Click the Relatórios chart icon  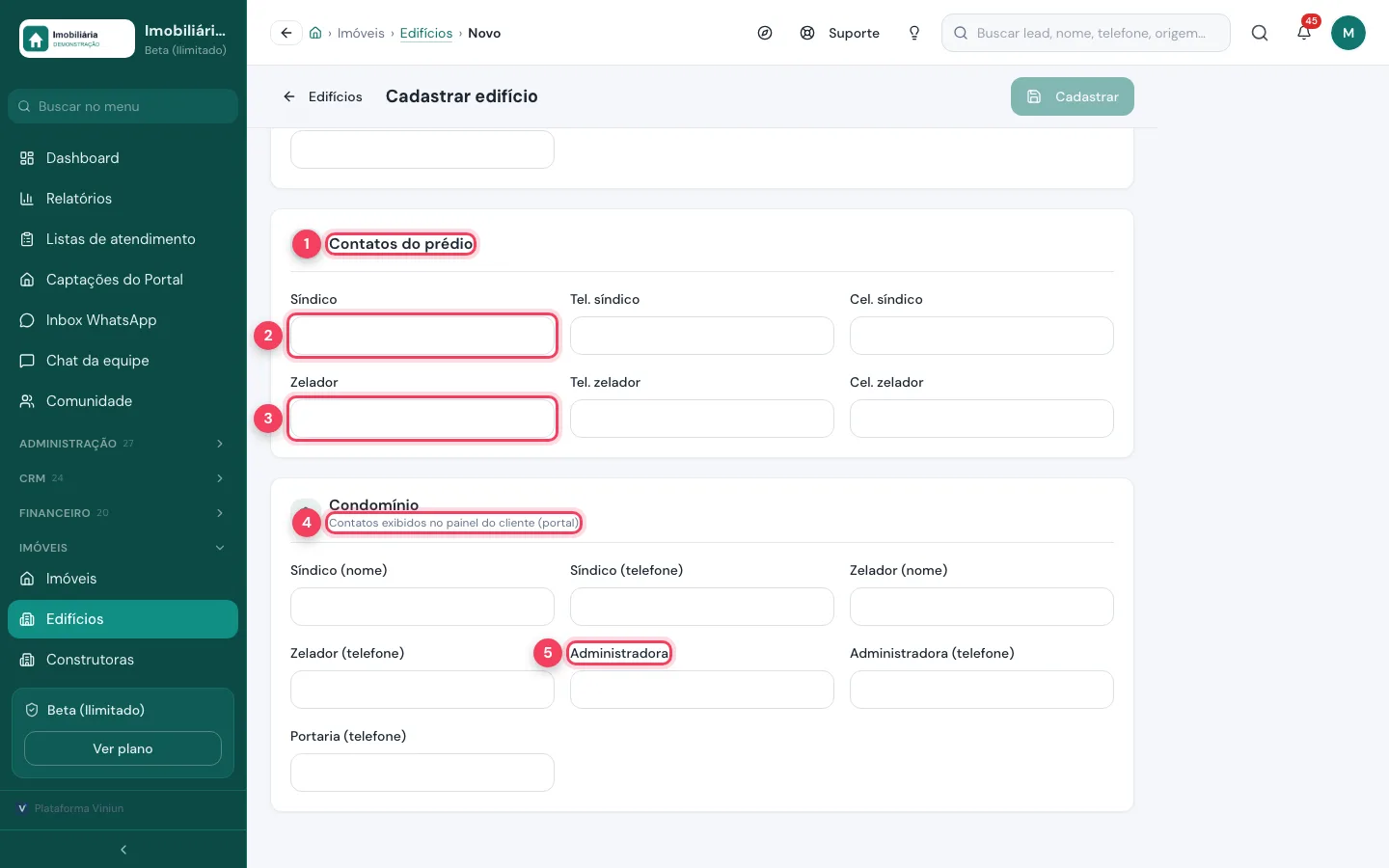(27, 199)
